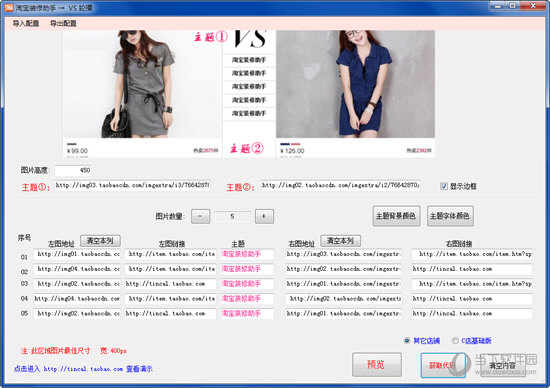Click row 05 主题 text field
Screen dimensions: 550x388
coord(247,314)
